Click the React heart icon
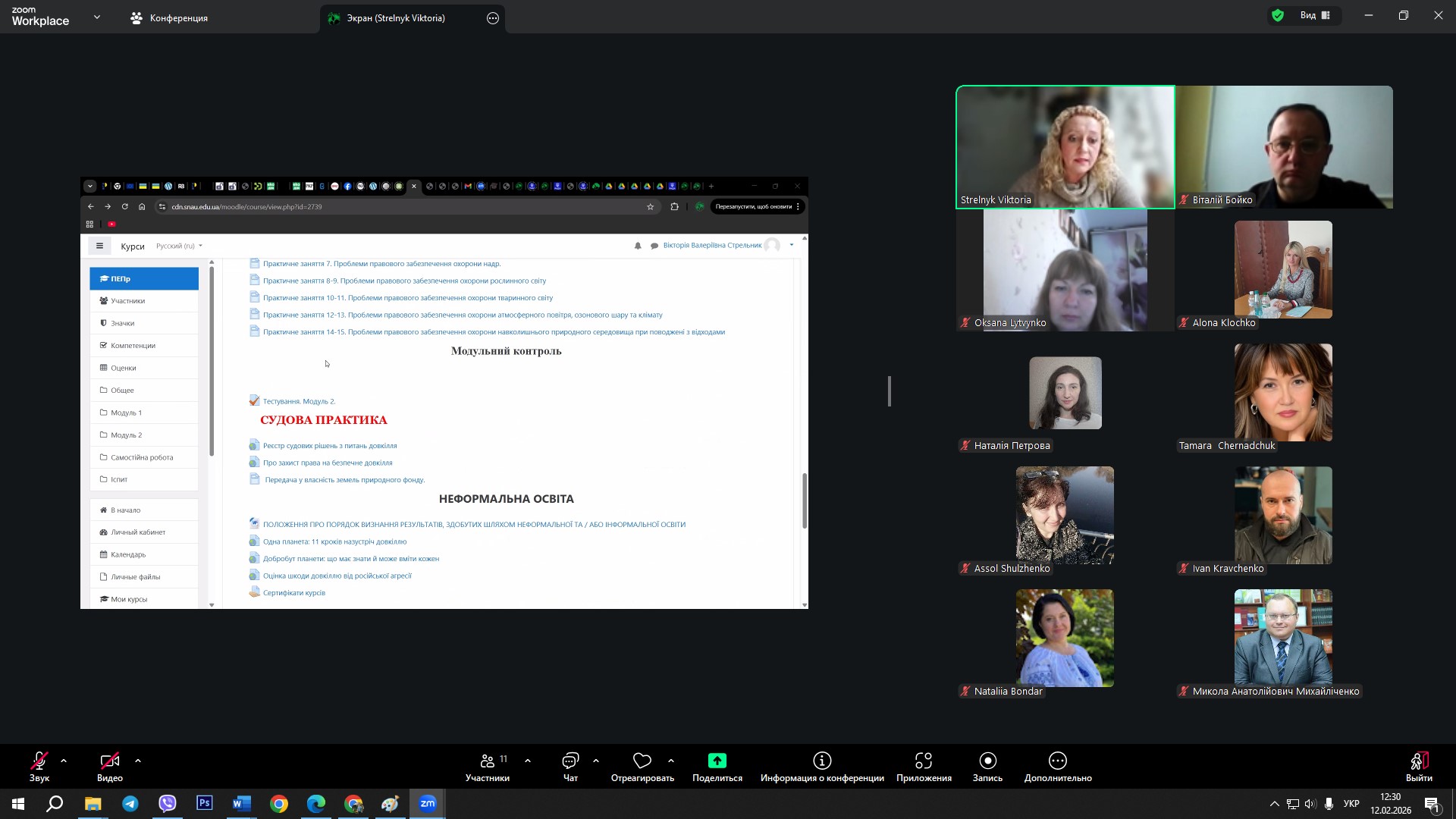 click(x=642, y=761)
